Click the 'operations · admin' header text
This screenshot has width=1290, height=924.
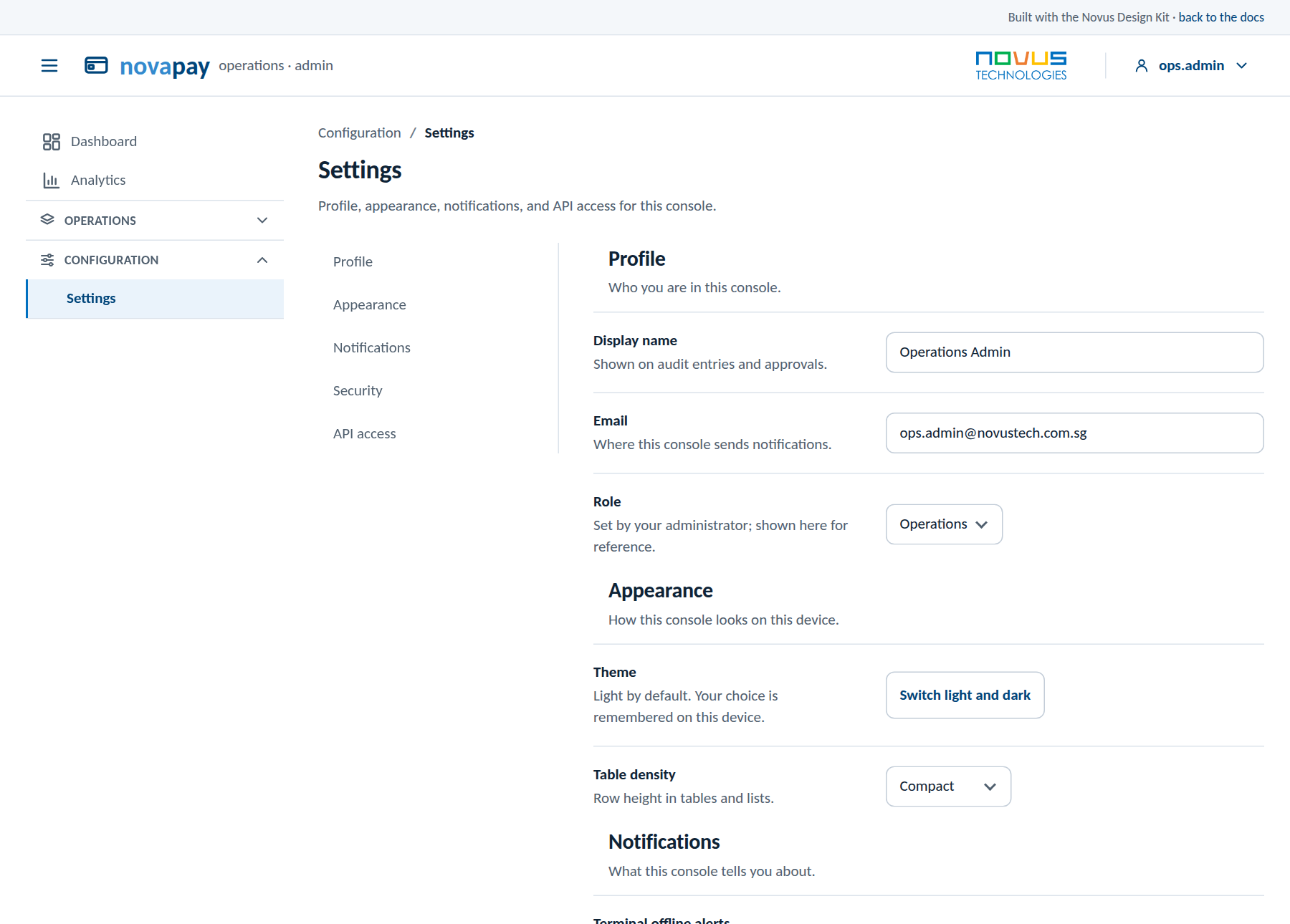click(x=276, y=66)
